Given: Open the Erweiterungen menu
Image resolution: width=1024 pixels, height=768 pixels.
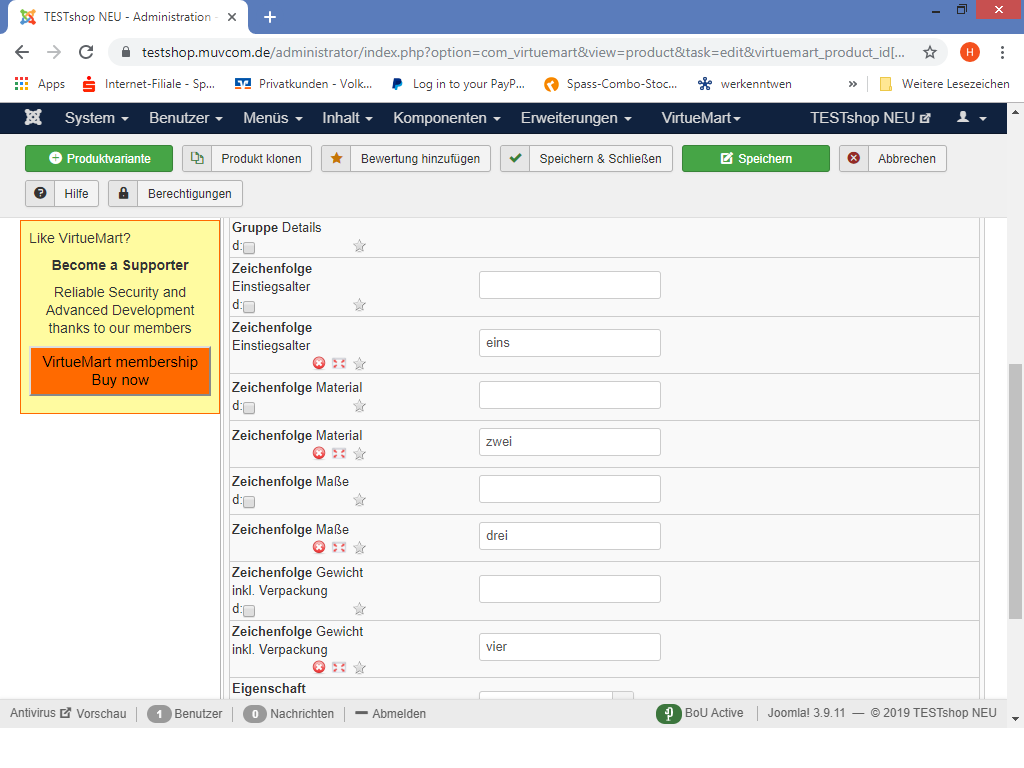Looking at the screenshot, I should click(576, 118).
